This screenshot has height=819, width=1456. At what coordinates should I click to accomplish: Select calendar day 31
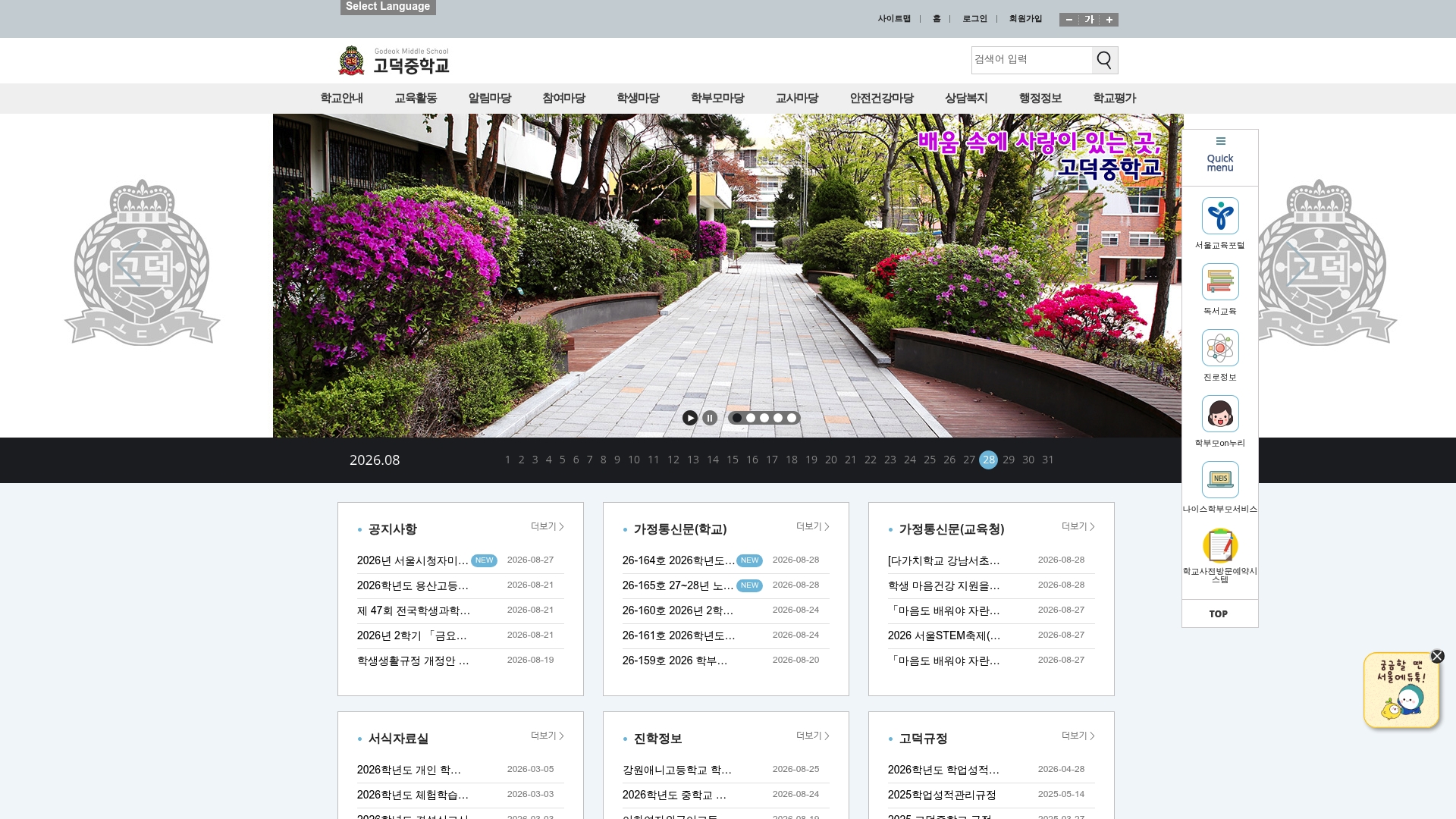1048,460
